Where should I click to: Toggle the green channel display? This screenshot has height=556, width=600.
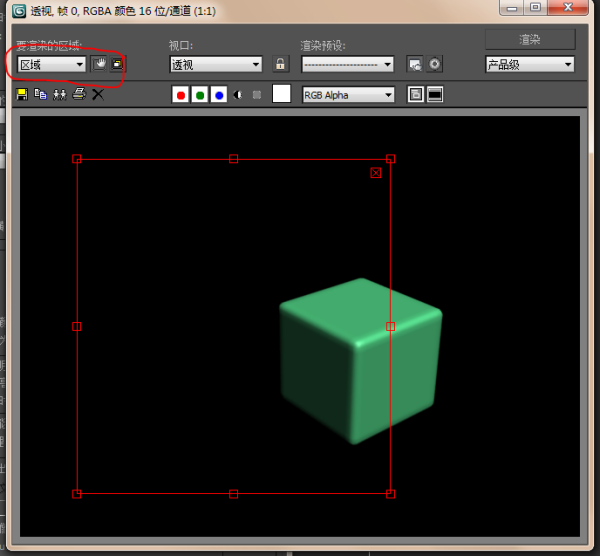point(200,95)
